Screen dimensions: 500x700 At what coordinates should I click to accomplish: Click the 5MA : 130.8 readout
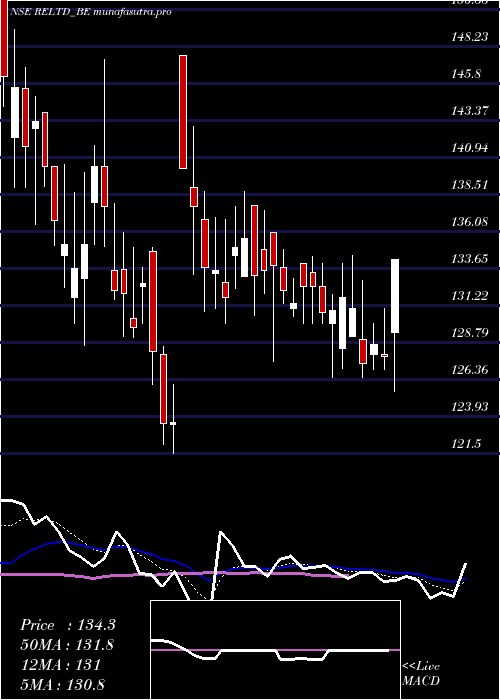pyautogui.click(x=63, y=685)
